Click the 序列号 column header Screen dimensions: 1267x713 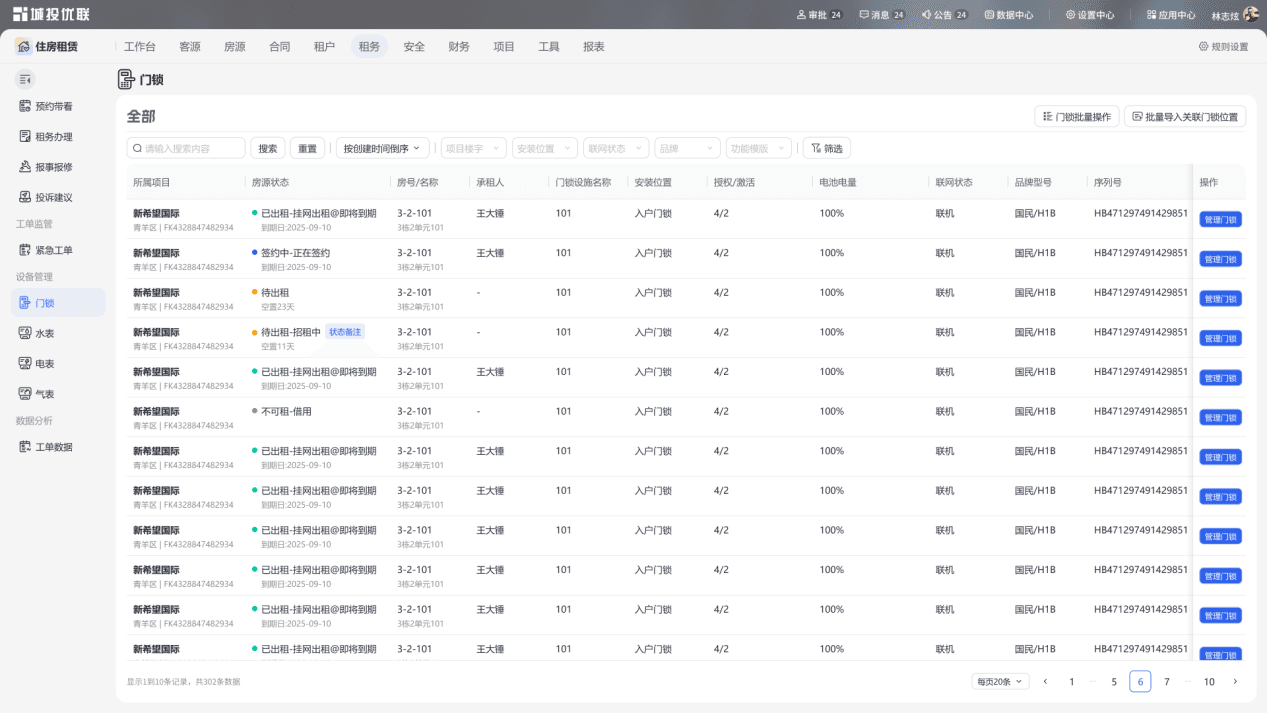pyautogui.click(x=1108, y=183)
